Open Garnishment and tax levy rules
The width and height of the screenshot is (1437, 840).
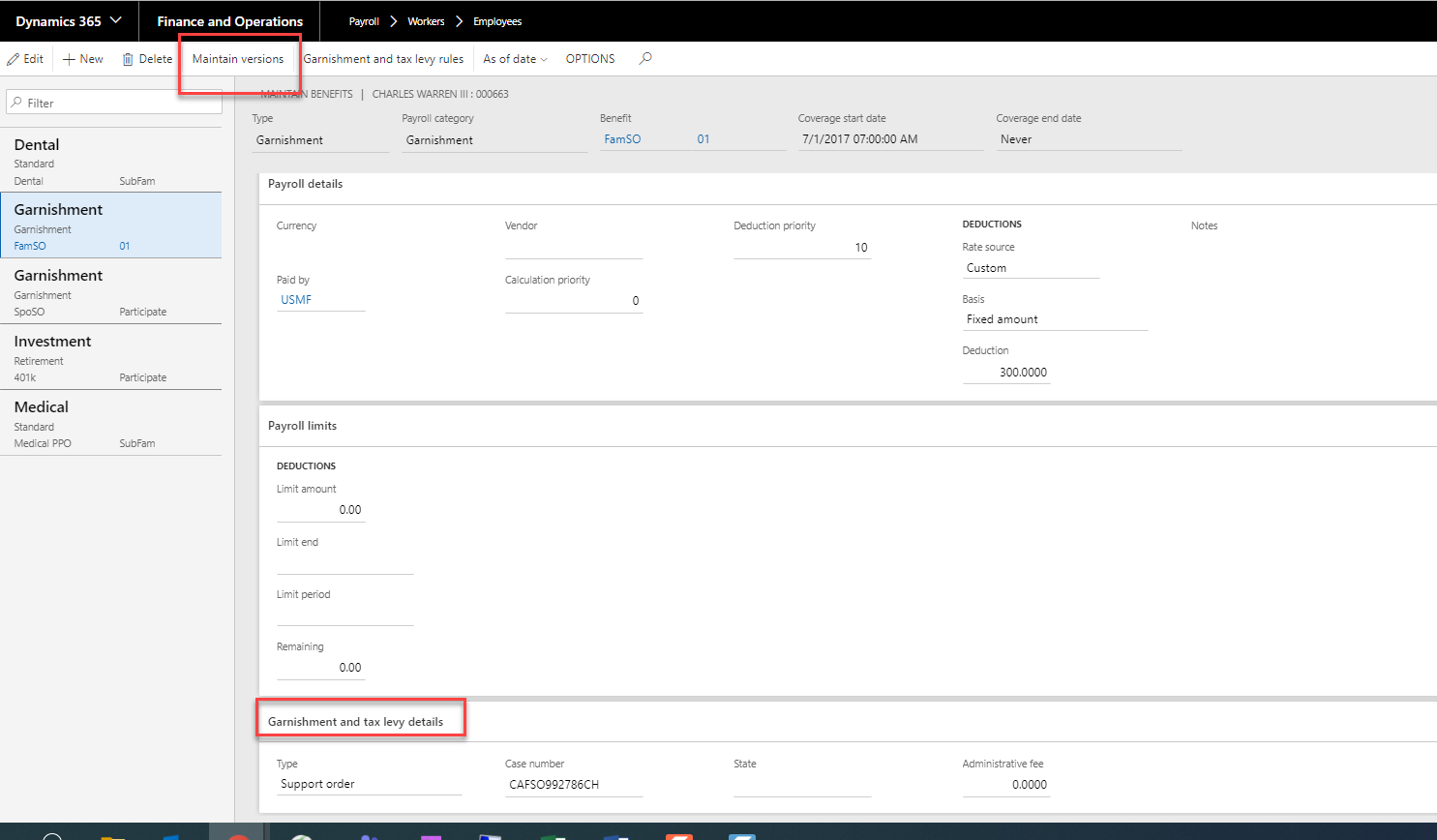pyautogui.click(x=383, y=59)
